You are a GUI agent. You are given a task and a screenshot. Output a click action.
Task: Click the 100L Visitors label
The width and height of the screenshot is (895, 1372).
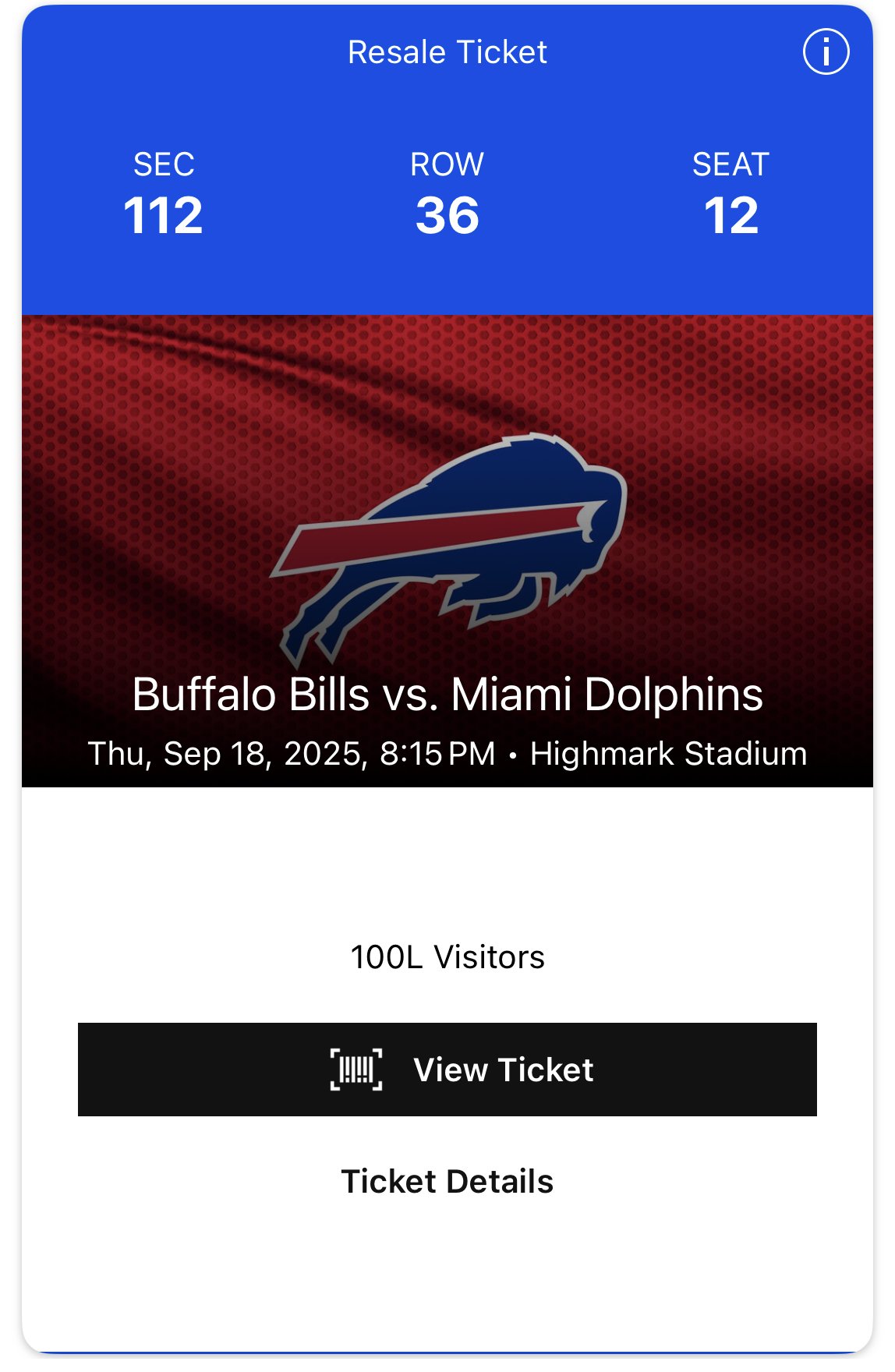447,957
